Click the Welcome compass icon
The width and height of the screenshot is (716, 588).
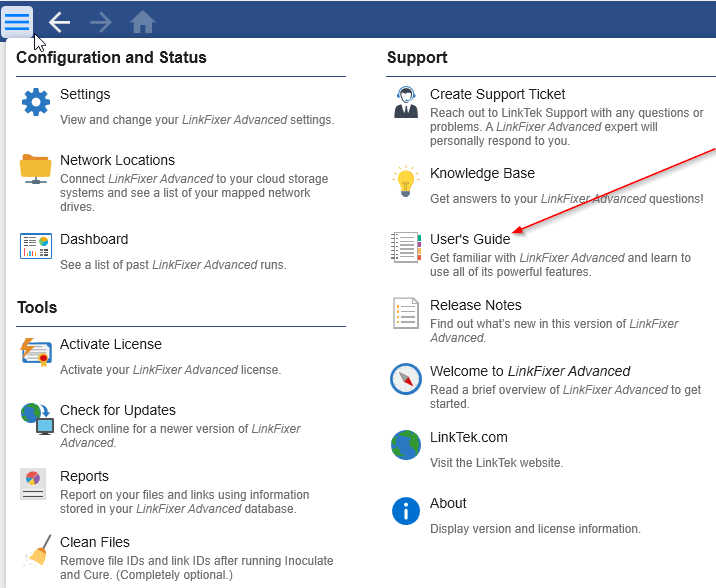tap(406, 379)
